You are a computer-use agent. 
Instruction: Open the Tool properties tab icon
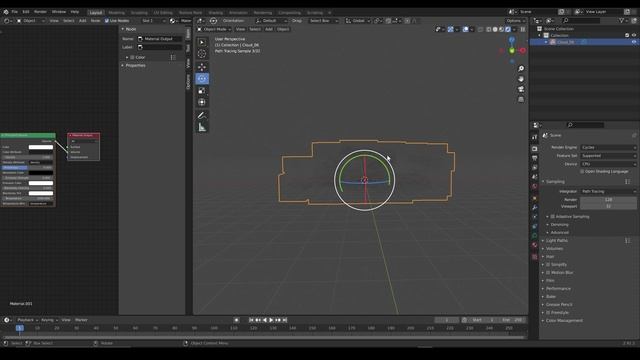coord(535,137)
